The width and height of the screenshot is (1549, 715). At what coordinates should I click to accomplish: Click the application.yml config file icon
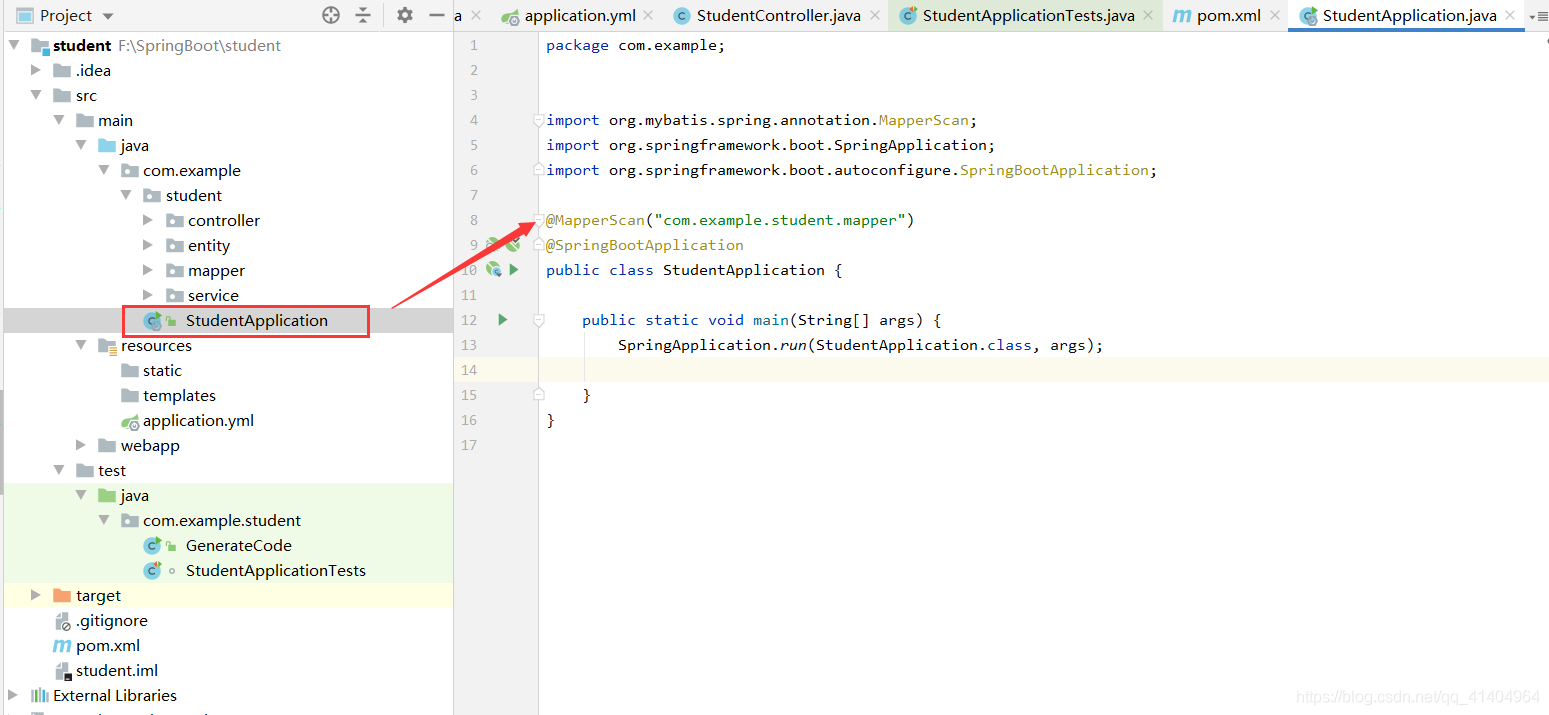coord(131,420)
